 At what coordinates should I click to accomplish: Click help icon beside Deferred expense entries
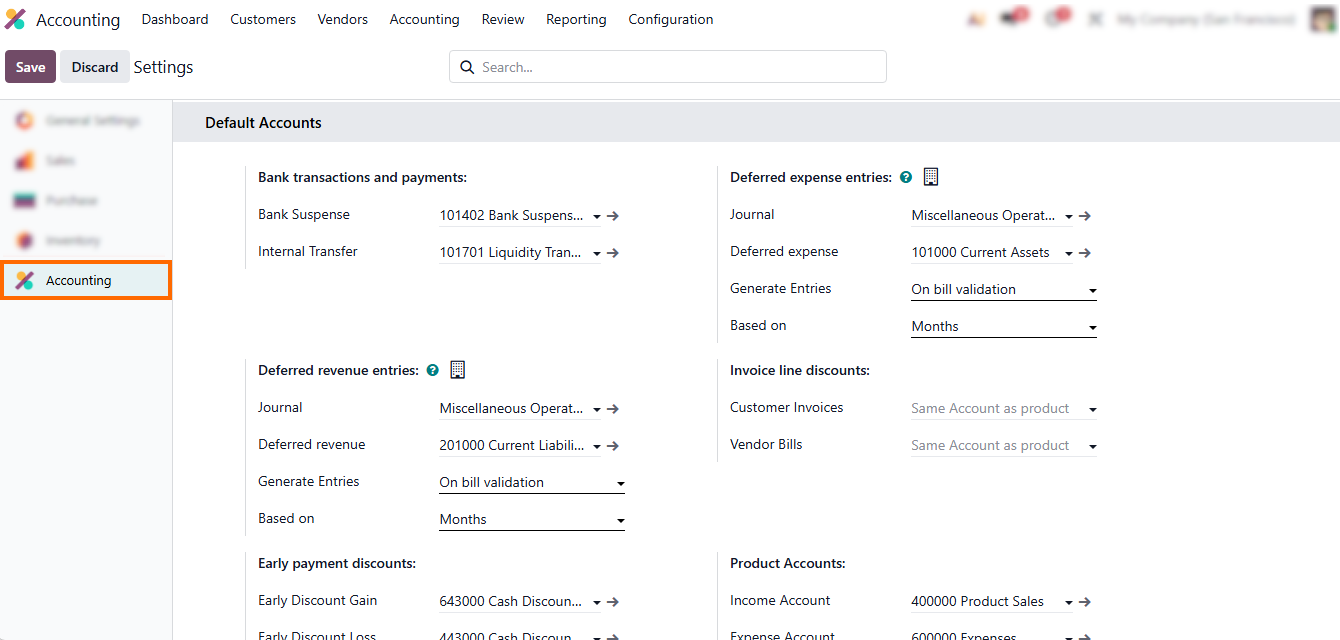coord(906,177)
